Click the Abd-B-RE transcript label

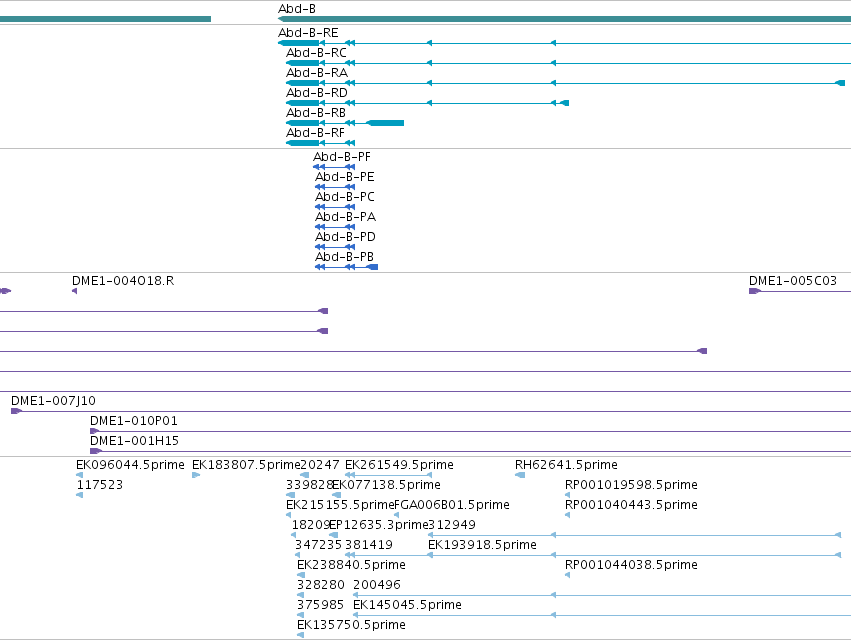coord(308,33)
